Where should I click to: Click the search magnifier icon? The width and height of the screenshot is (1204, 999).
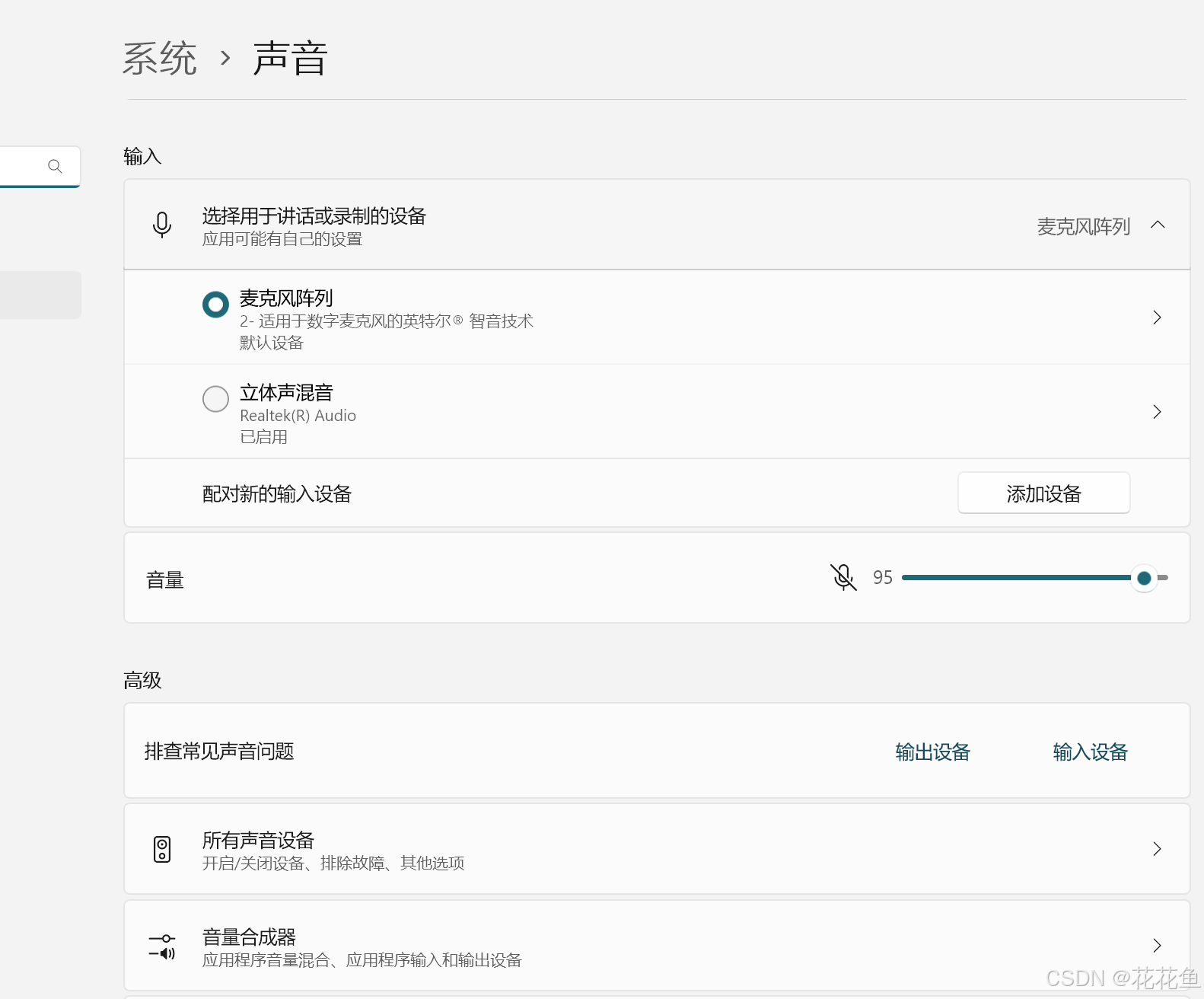[x=55, y=166]
